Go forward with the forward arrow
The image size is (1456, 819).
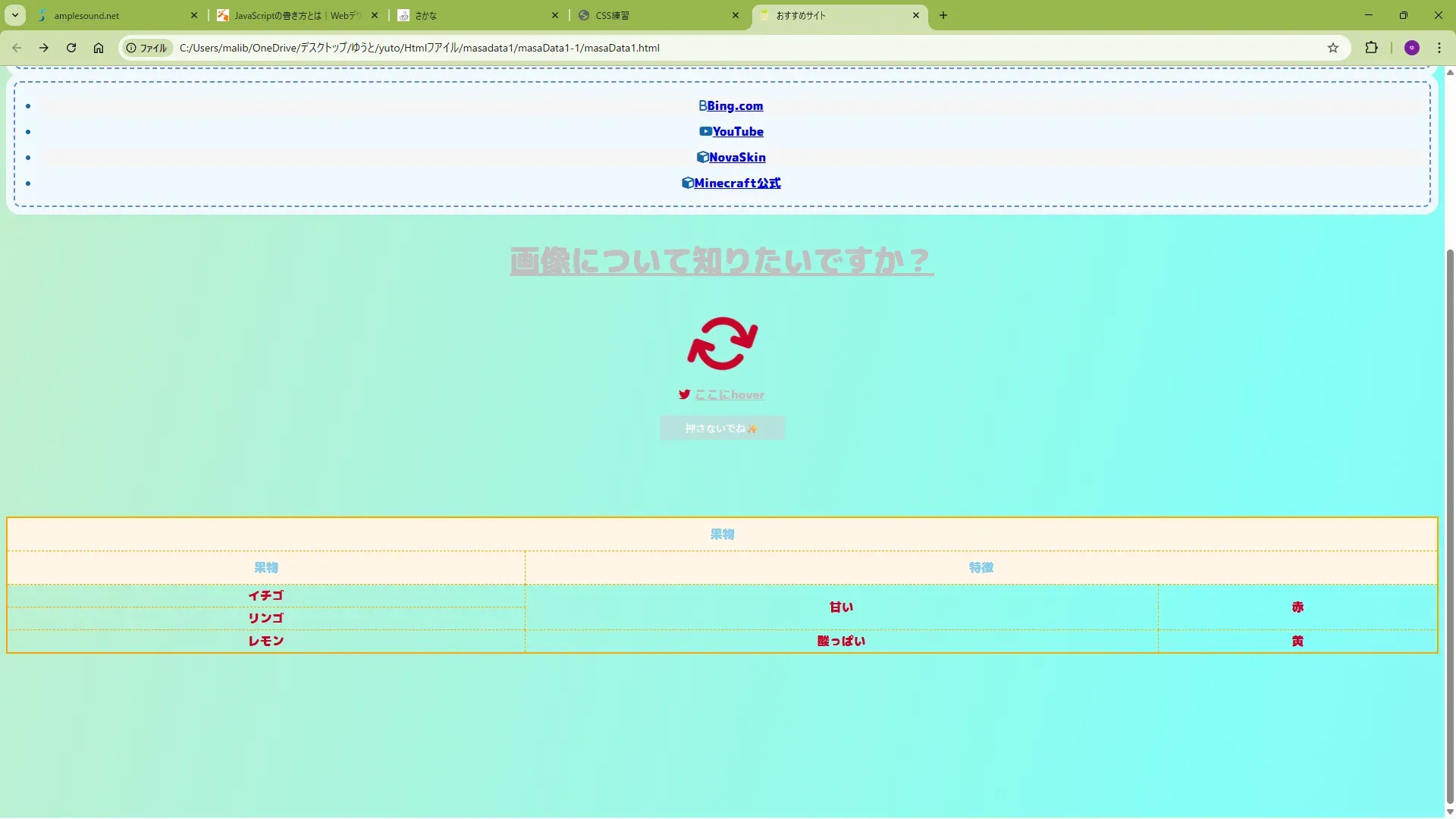(x=44, y=48)
